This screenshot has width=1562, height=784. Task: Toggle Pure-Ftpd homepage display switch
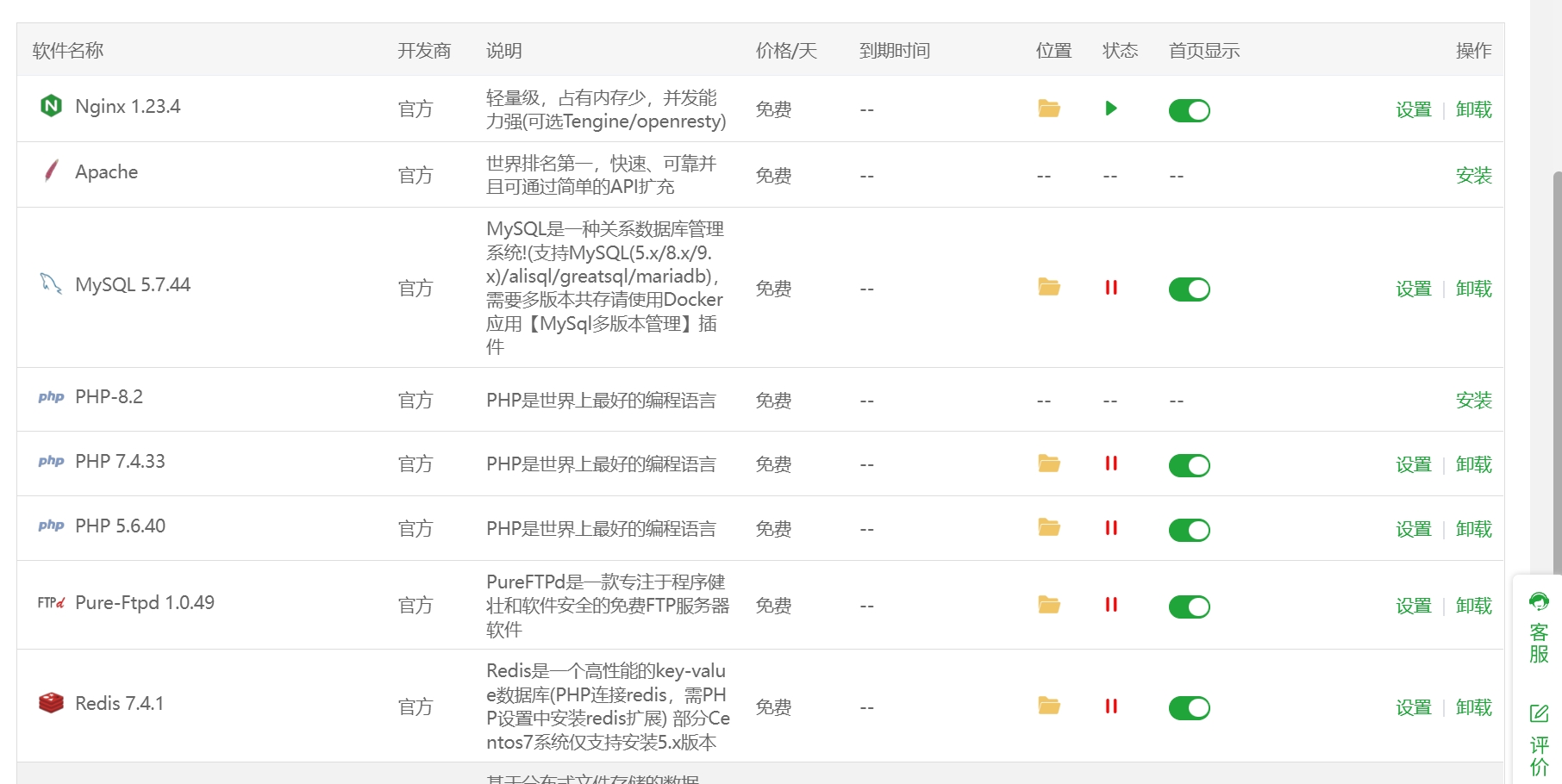point(1190,607)
